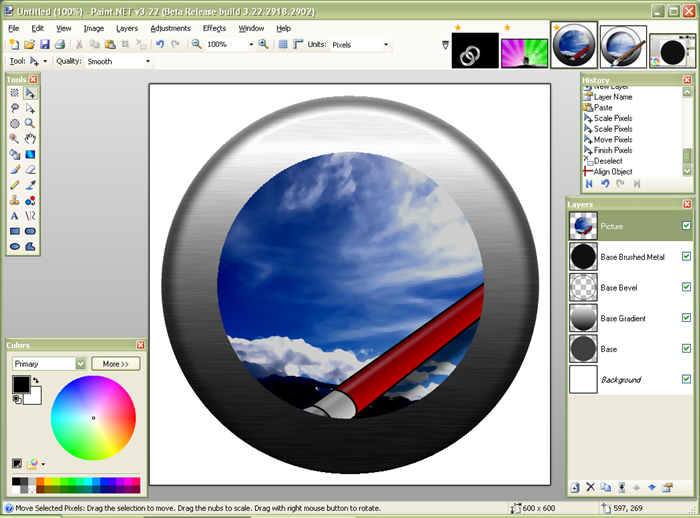The height and width of the screenshot is (518, 700).
Task: Click the Zoom Out magnifier icon
Action: [196, 44]
